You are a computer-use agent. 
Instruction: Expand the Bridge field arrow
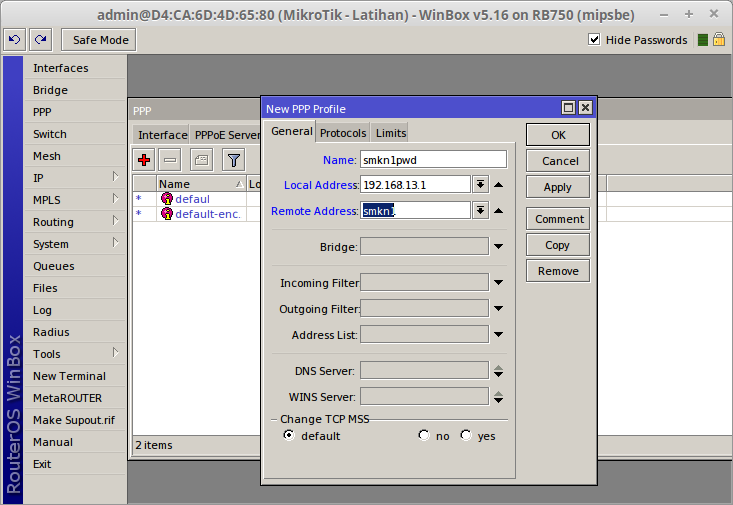498,246
